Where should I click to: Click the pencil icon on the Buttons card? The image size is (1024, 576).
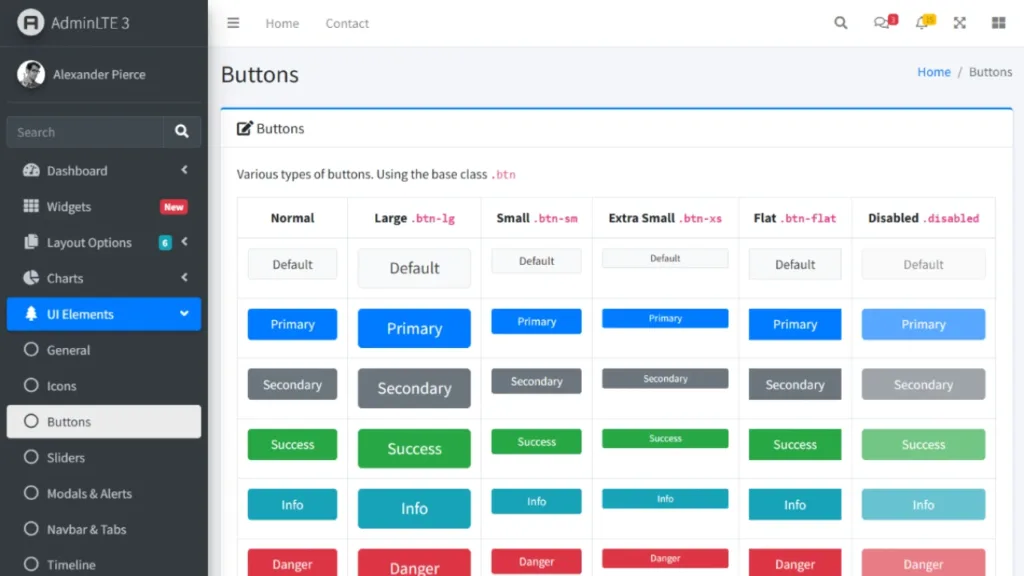tap(243, 127)
